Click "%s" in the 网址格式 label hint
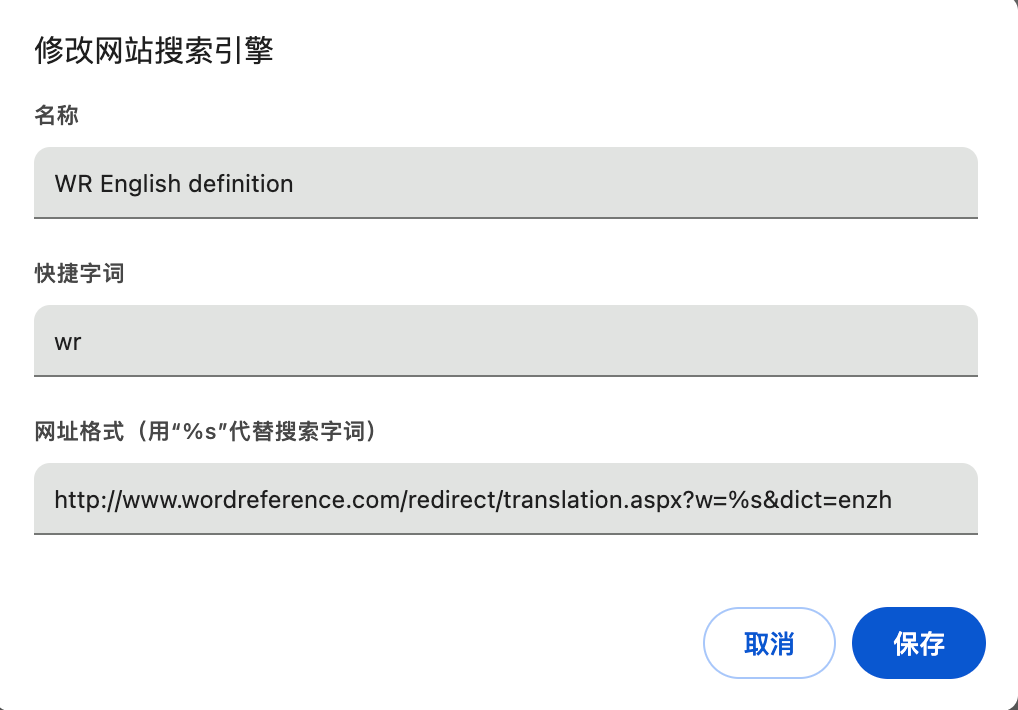The image size is (1018, 710). tap(200, 431)
